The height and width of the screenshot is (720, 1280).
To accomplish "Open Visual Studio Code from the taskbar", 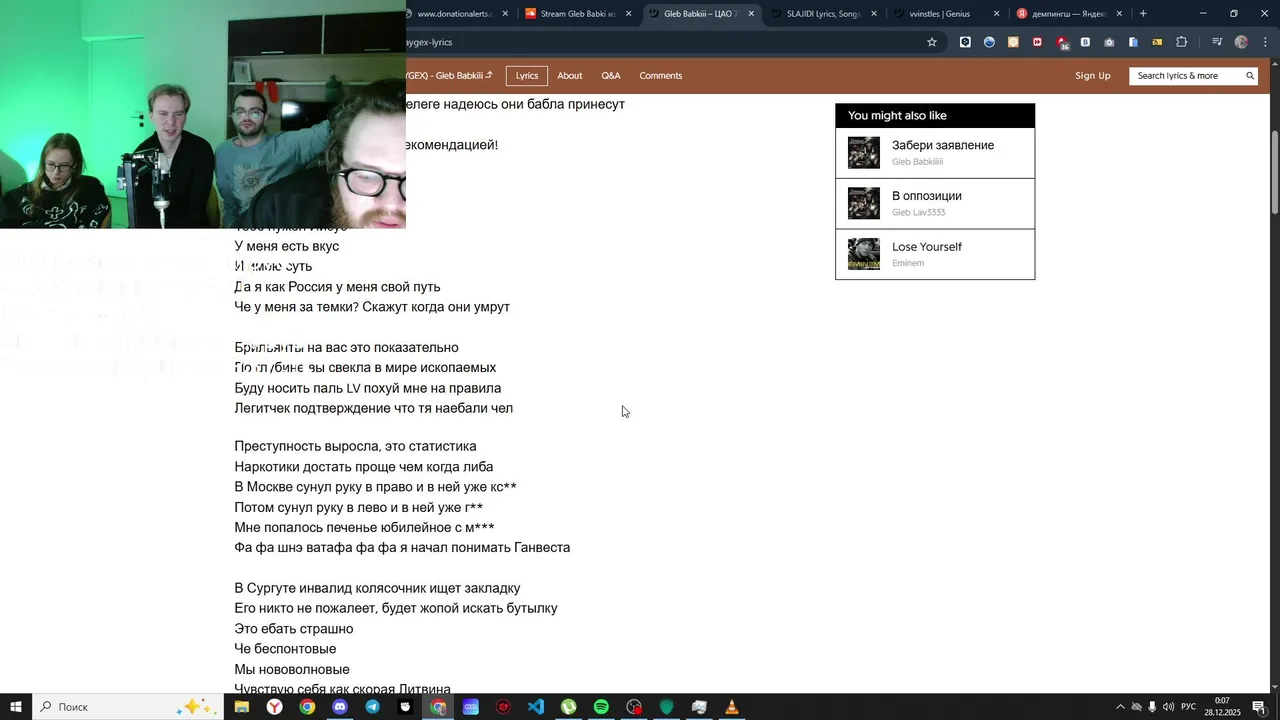I will click(x=536, y=707).
